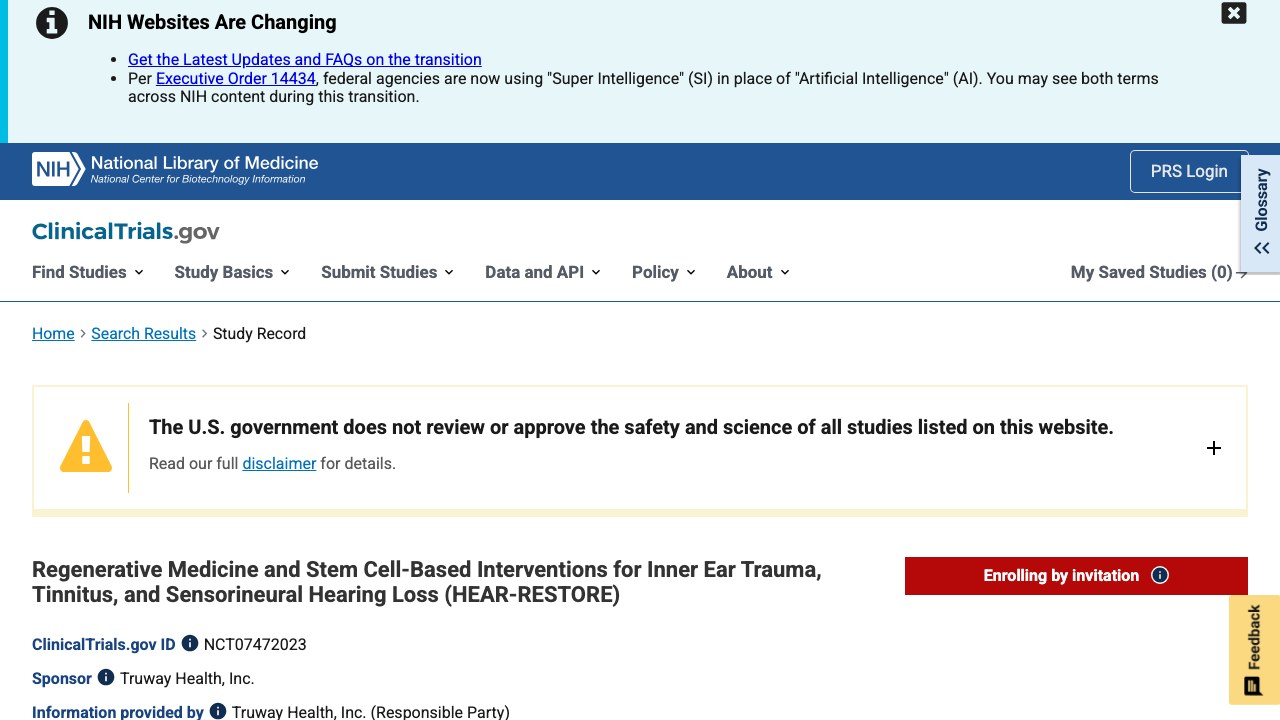
Task: Click the PRS Login button
Action: [x=1189, y=171]
